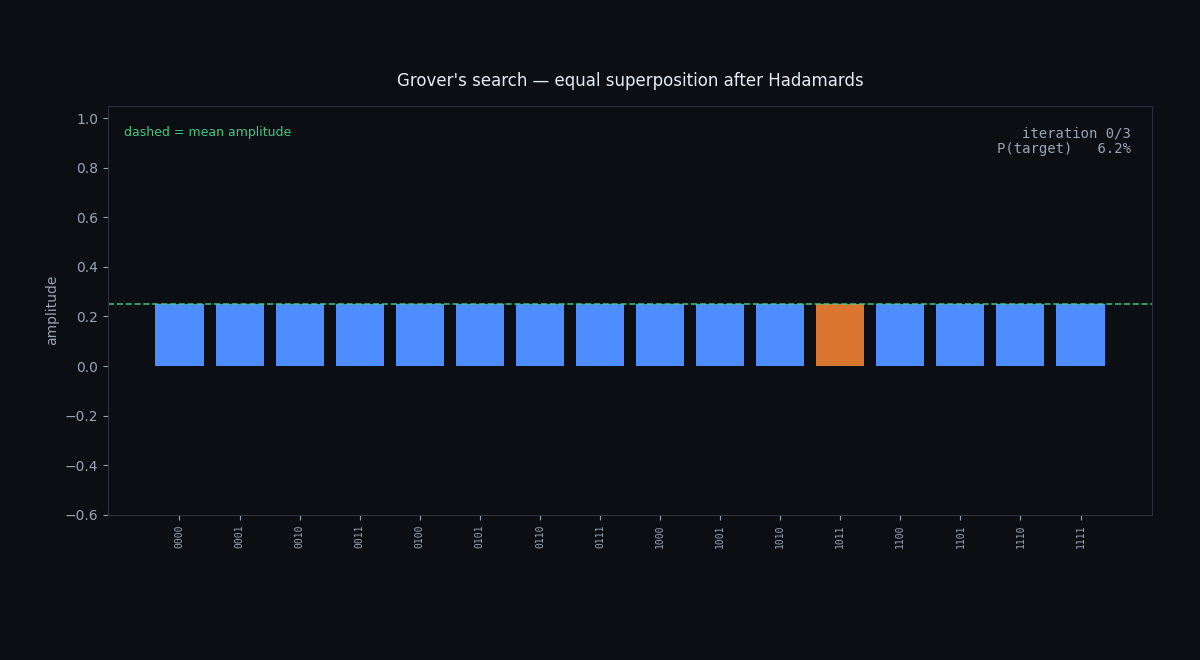Select the blue bar for 0011

coord(360,335)
